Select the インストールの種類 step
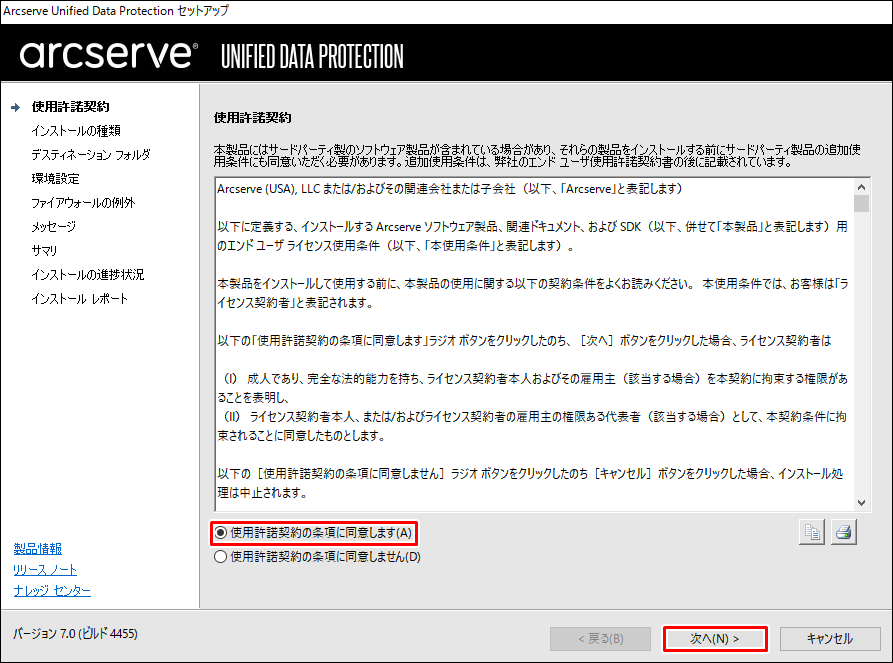893x663 pixels. [x=76, y=130]
